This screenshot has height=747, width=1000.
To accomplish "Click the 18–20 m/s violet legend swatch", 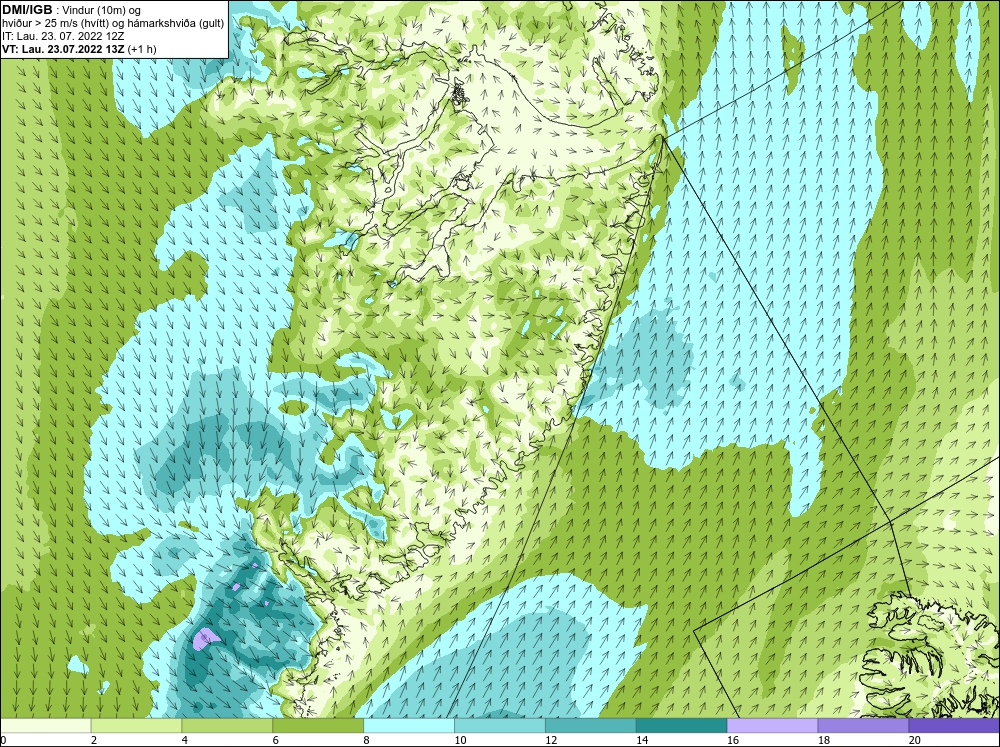I will [863, 725].
